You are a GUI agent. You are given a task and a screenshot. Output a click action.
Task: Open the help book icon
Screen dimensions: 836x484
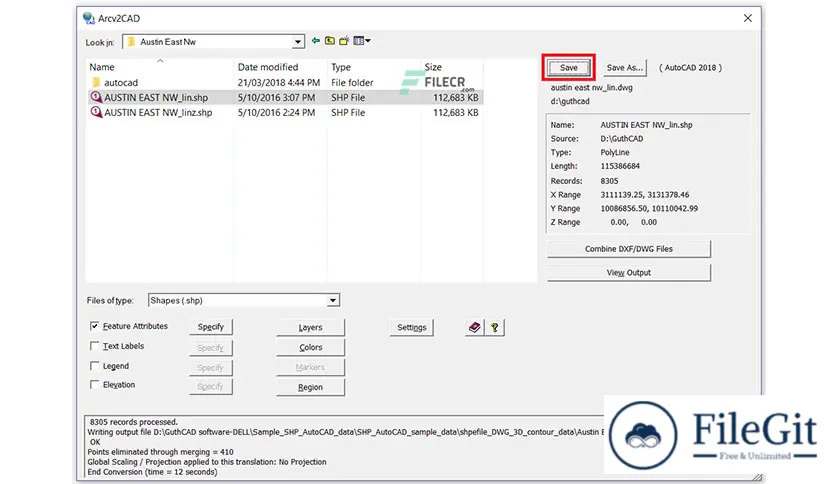(x=475, y=327)
